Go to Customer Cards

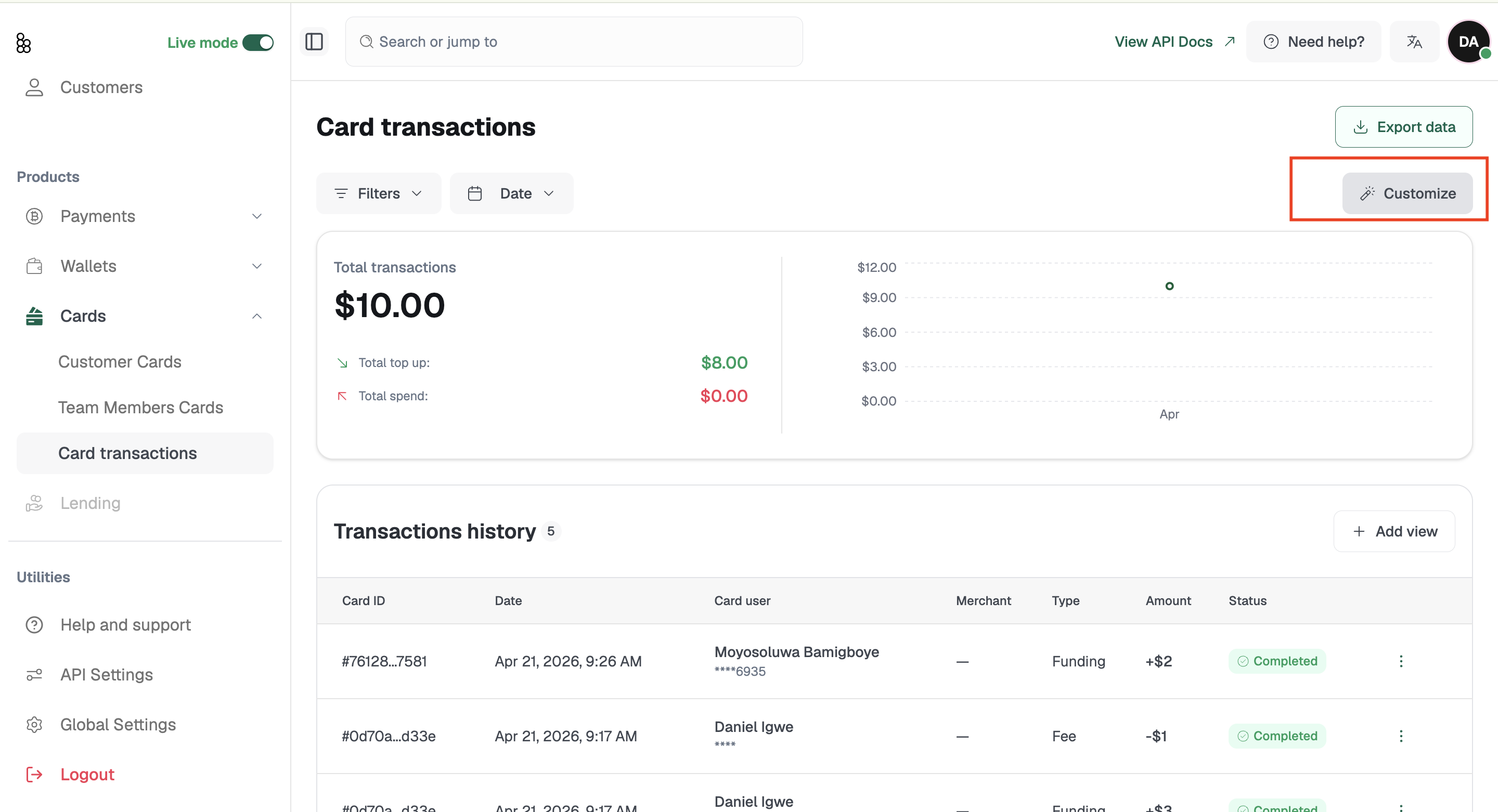click(120, 361)
